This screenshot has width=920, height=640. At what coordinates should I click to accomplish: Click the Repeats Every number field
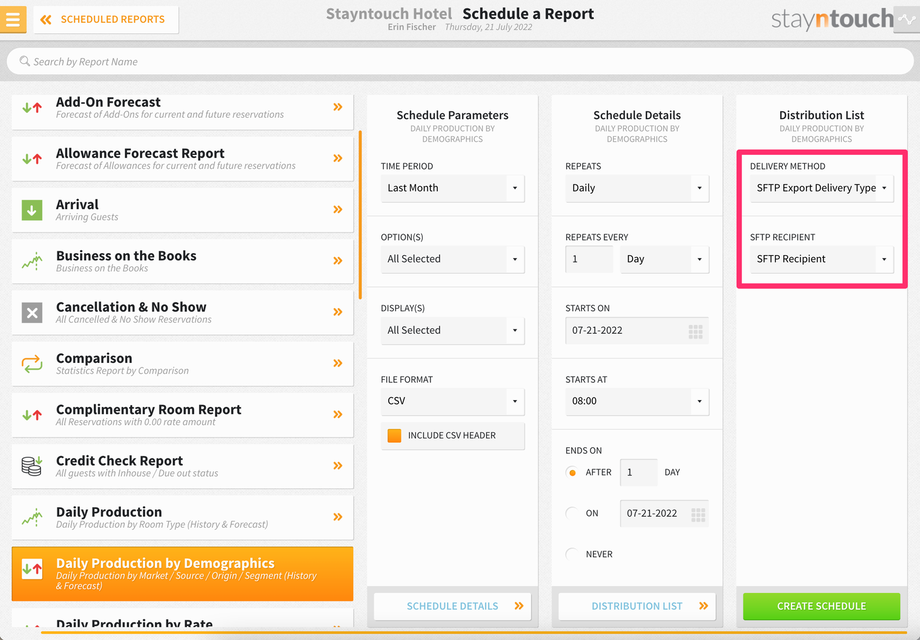tap(589, 259)
